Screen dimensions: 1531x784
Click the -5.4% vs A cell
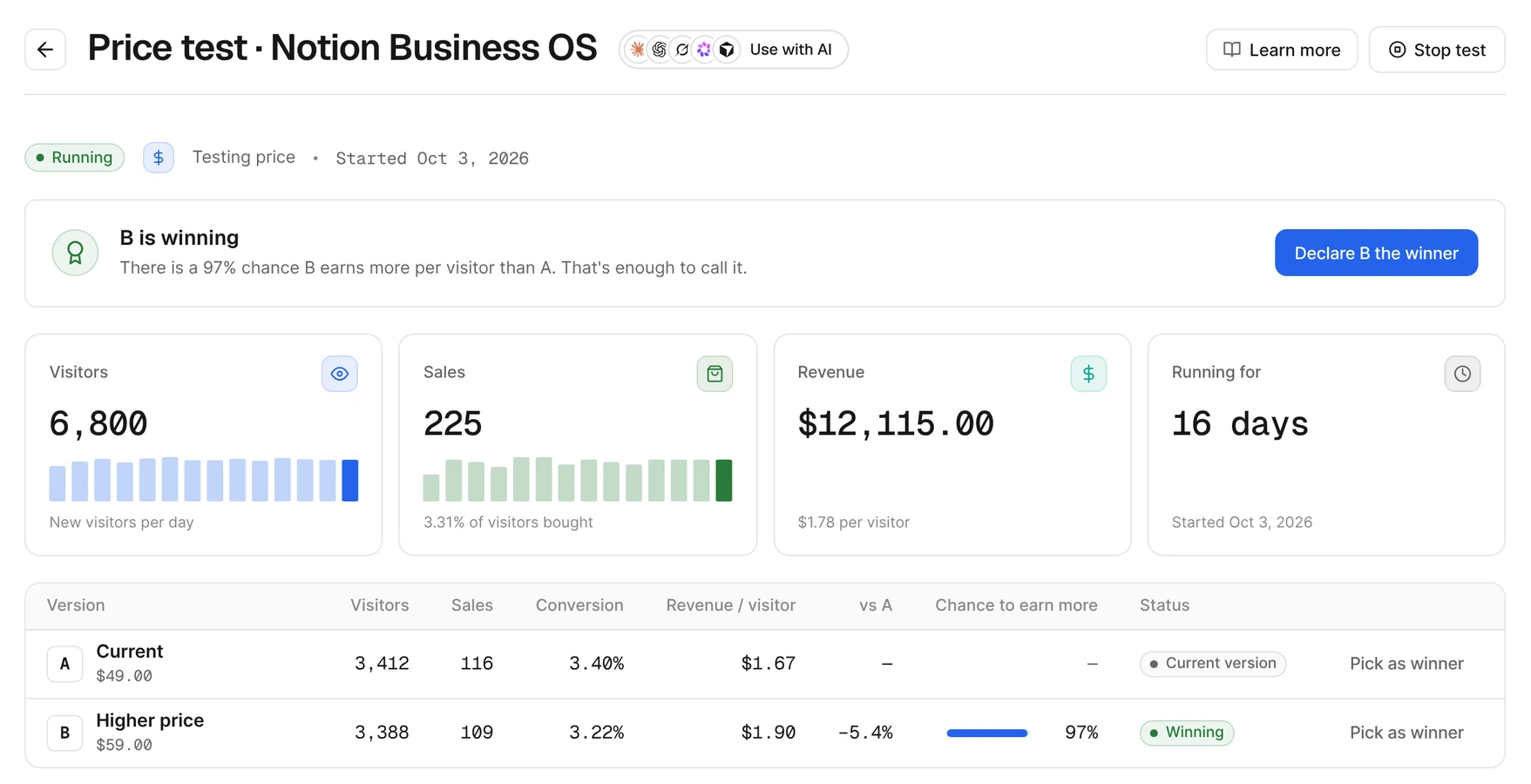click(864, 733)
